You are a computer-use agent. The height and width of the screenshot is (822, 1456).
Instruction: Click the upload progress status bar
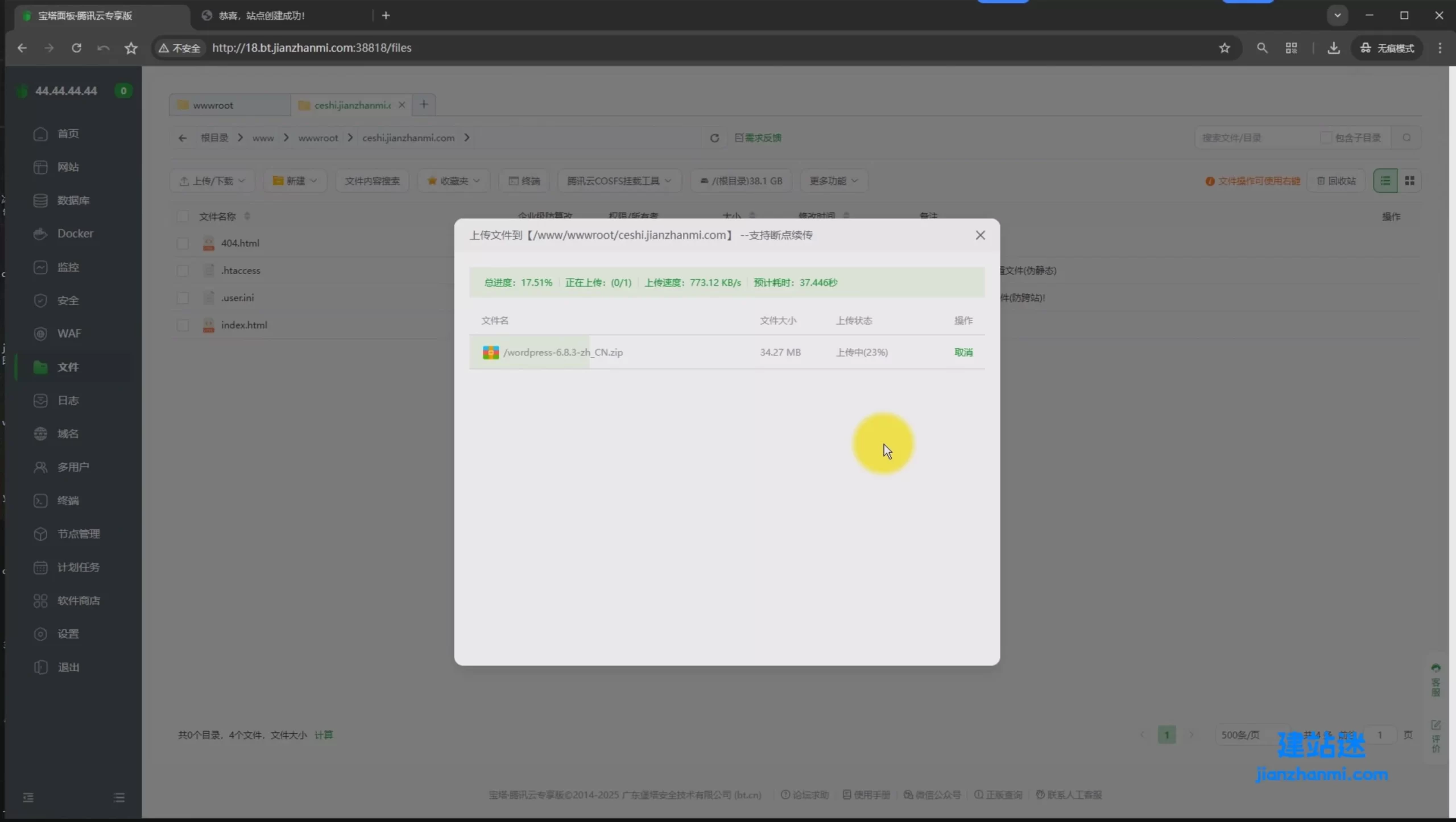click(726, 283)
